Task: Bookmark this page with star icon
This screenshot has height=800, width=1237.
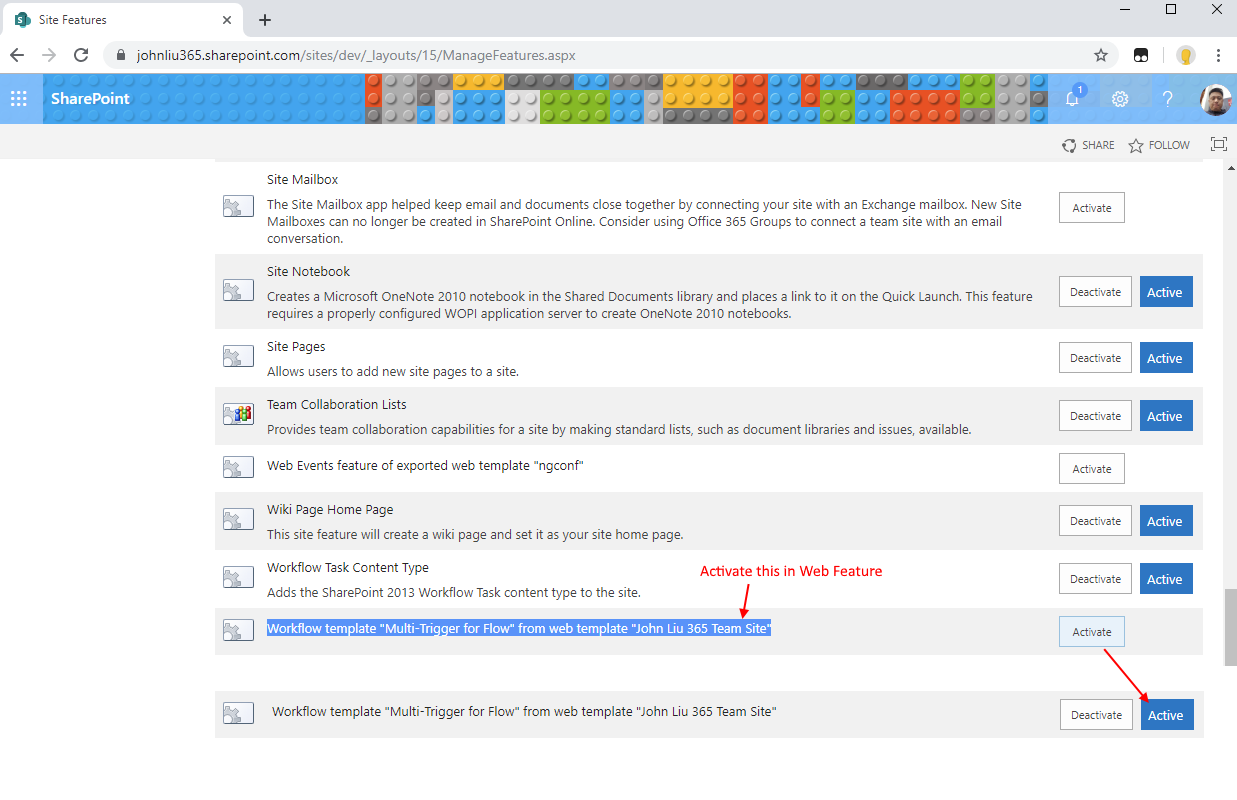Action: pyautogui.click(x=1101, y=55)
